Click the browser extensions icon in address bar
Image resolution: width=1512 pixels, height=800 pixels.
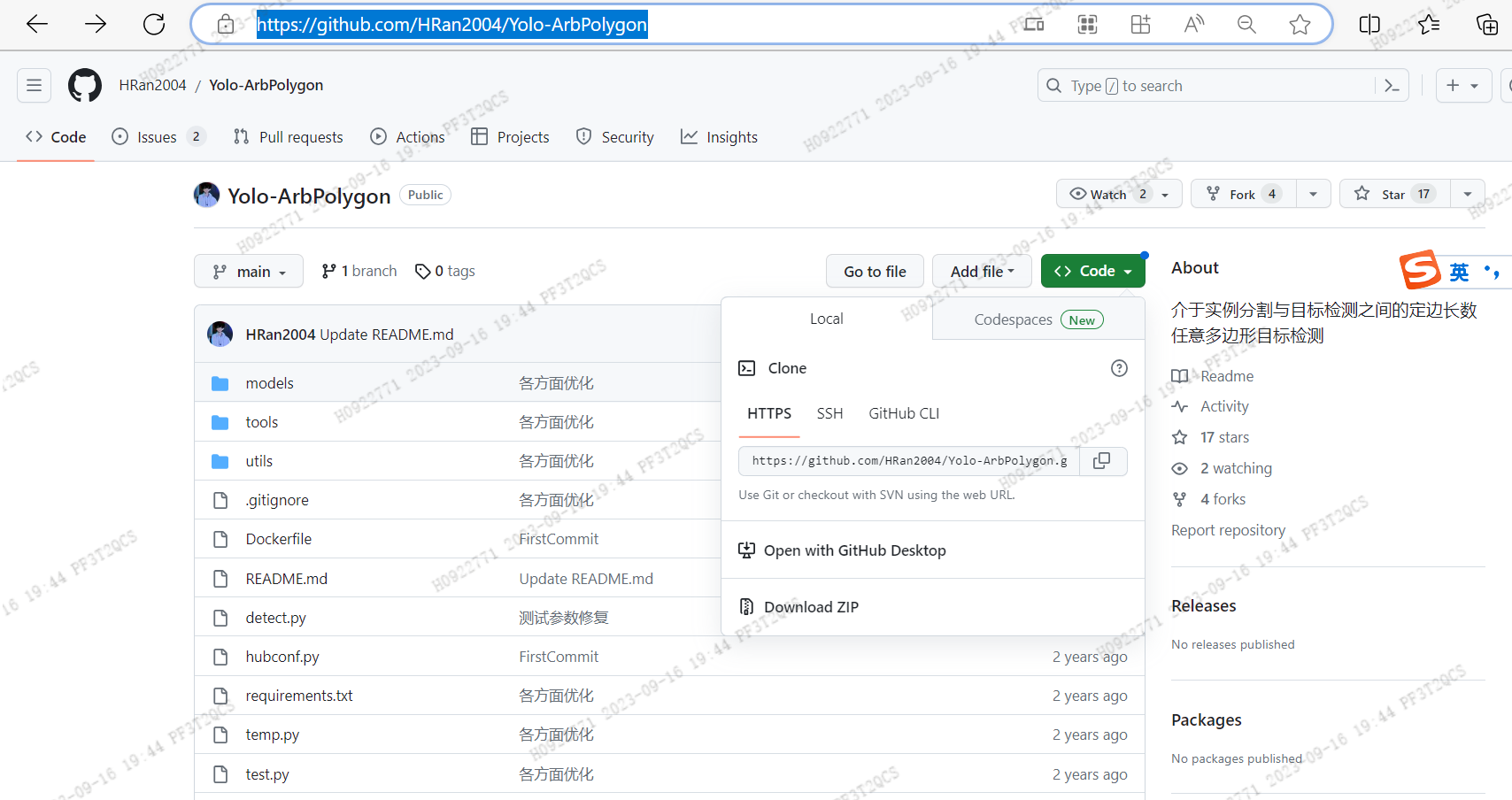[1140, 24]
